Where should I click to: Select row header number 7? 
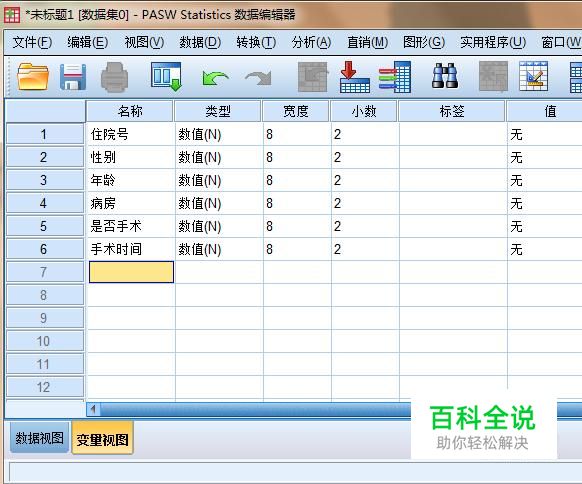click(45, 272)
